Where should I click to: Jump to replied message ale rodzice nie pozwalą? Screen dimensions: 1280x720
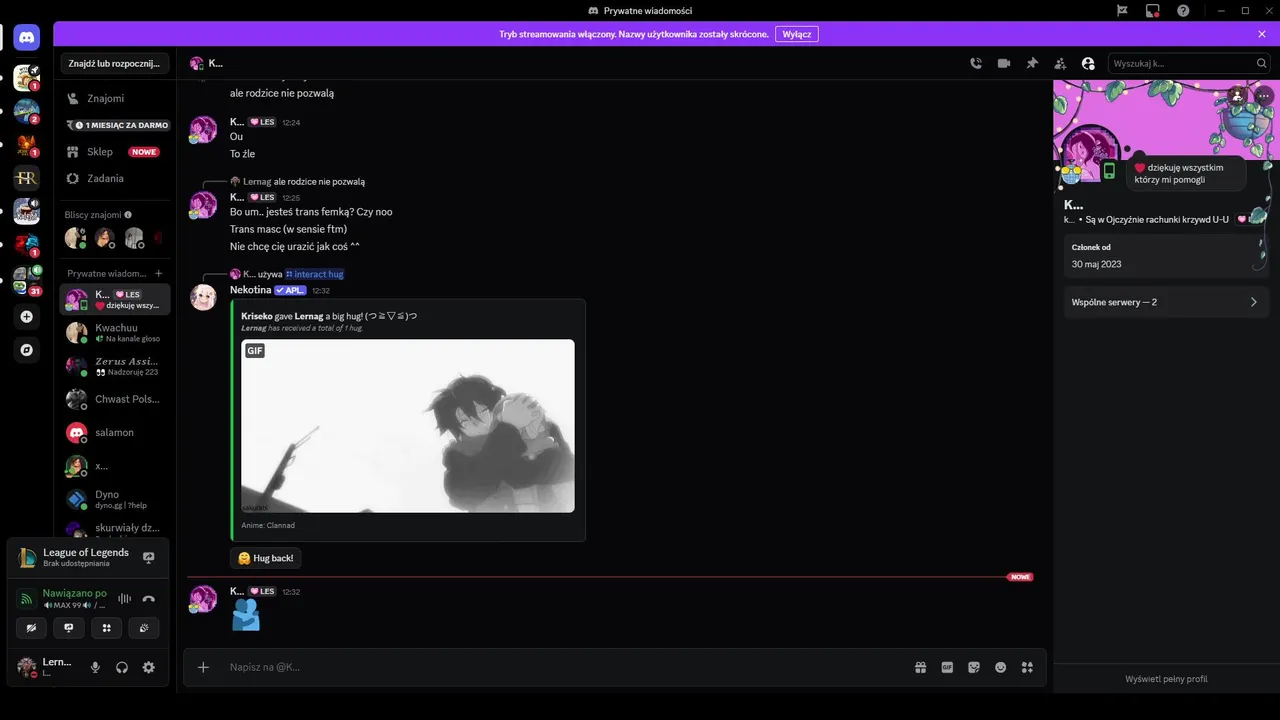319,182
